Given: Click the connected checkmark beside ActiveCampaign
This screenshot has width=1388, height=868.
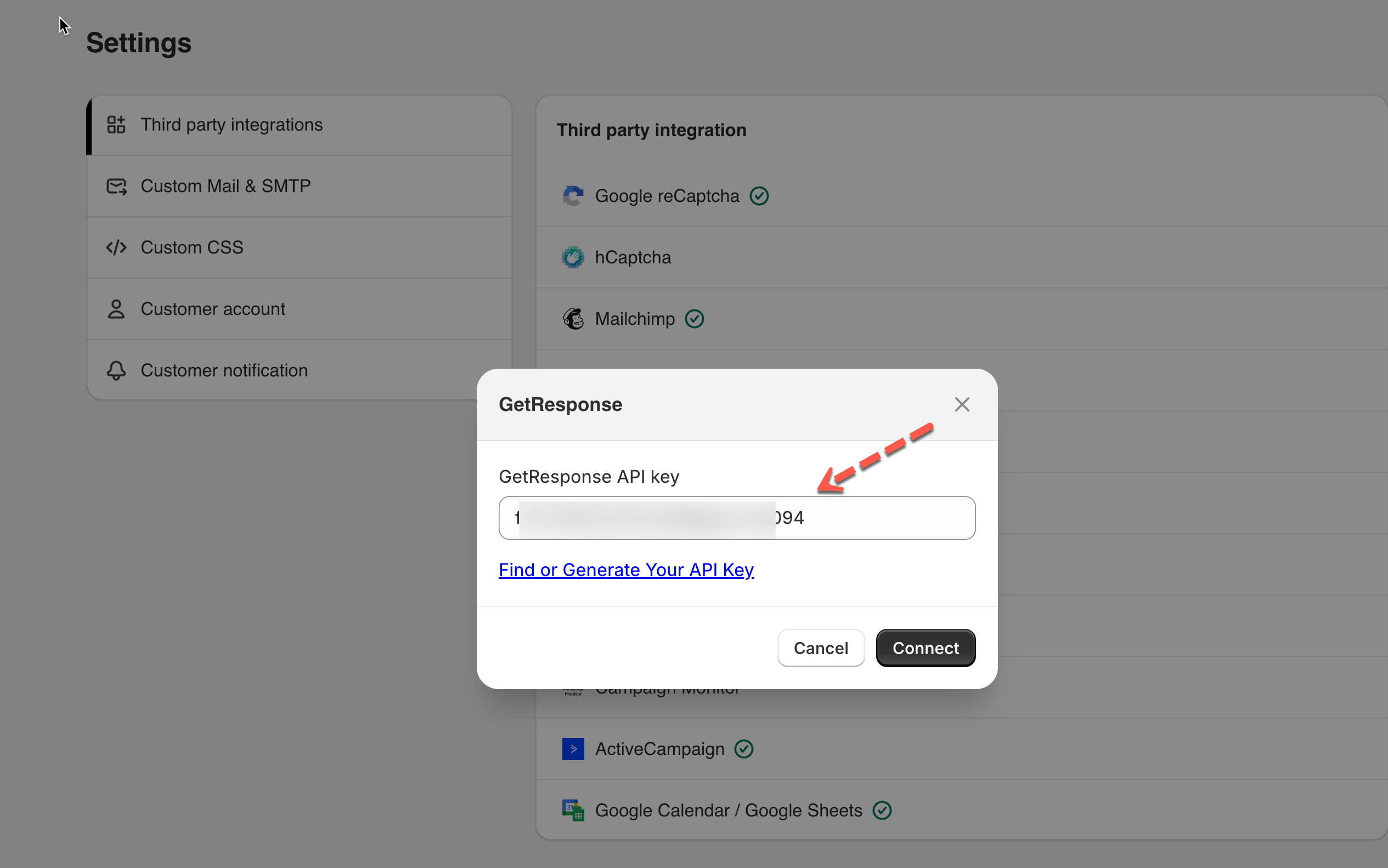Looking at the screenshot, I should [743, 748].
